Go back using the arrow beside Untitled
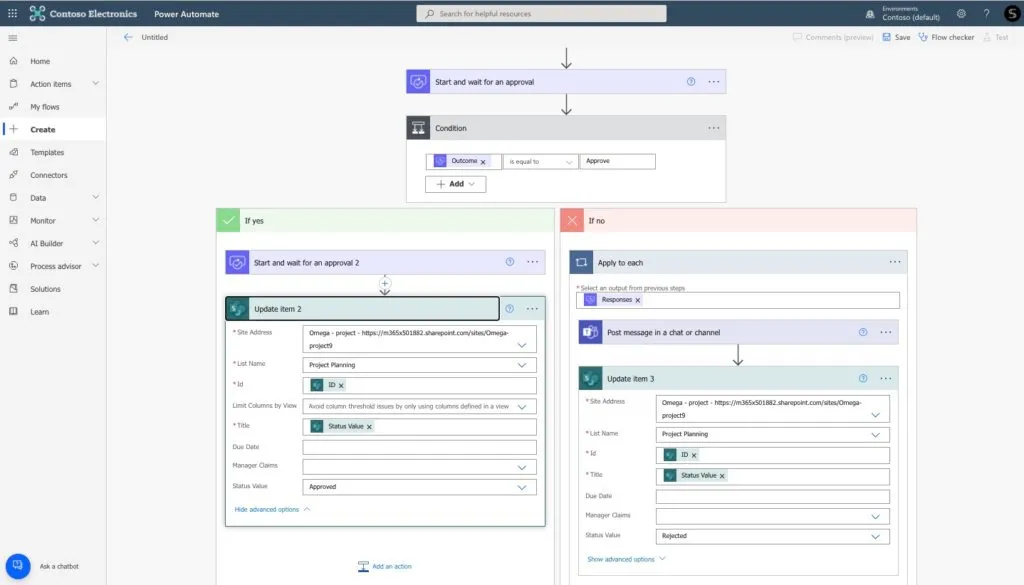The image size is (1024, 585). pos(128,37)
